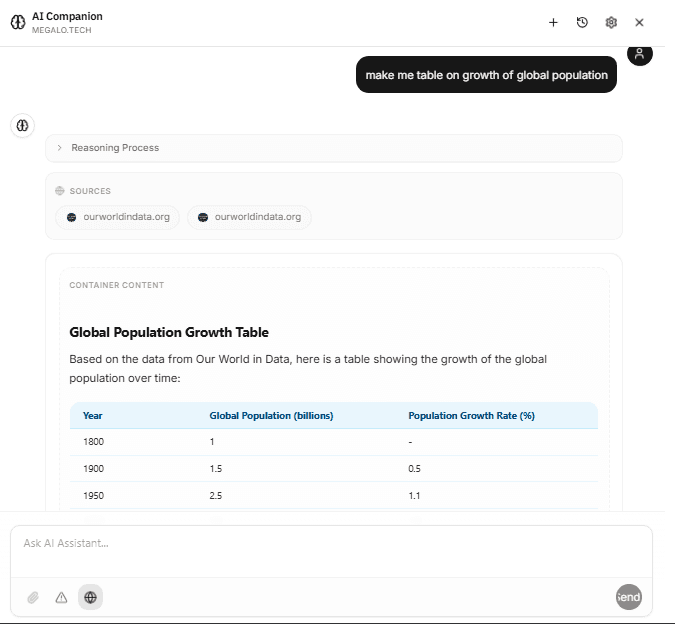Image resolution: width=675 pixels, height=624 pixels.
Task: Click the Population Growth Rate (%) header
Action: tap(471, 416)
